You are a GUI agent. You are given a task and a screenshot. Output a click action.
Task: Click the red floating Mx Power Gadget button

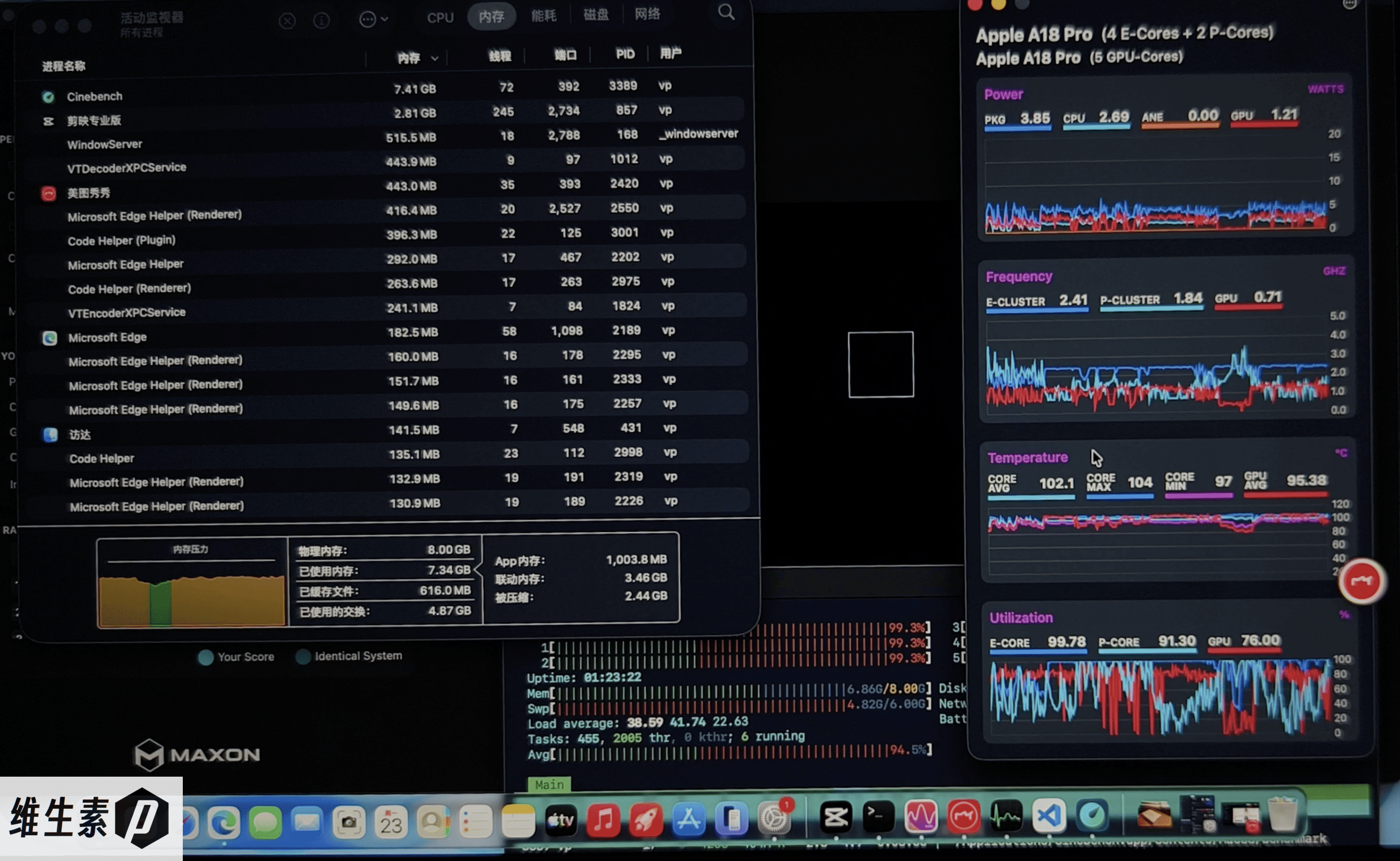pyautogui.click(x=1361, y=581)
